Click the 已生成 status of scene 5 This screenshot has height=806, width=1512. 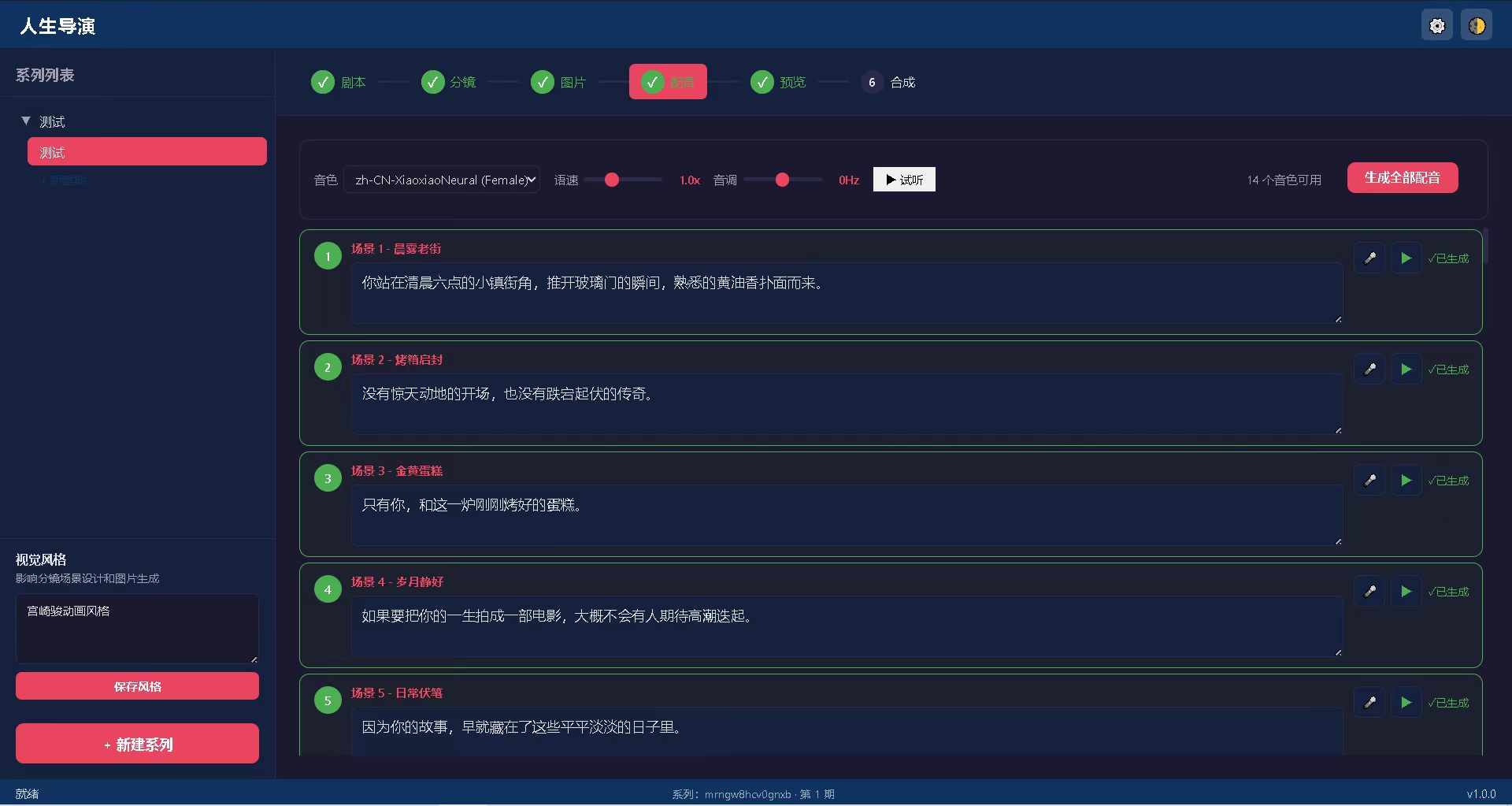point(1449,703)
